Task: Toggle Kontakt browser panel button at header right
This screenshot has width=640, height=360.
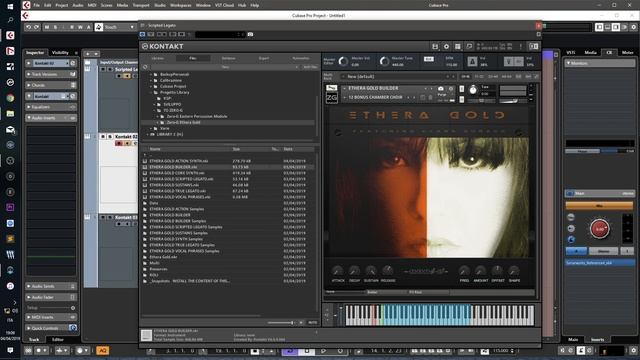Action: tap(533, 47)
